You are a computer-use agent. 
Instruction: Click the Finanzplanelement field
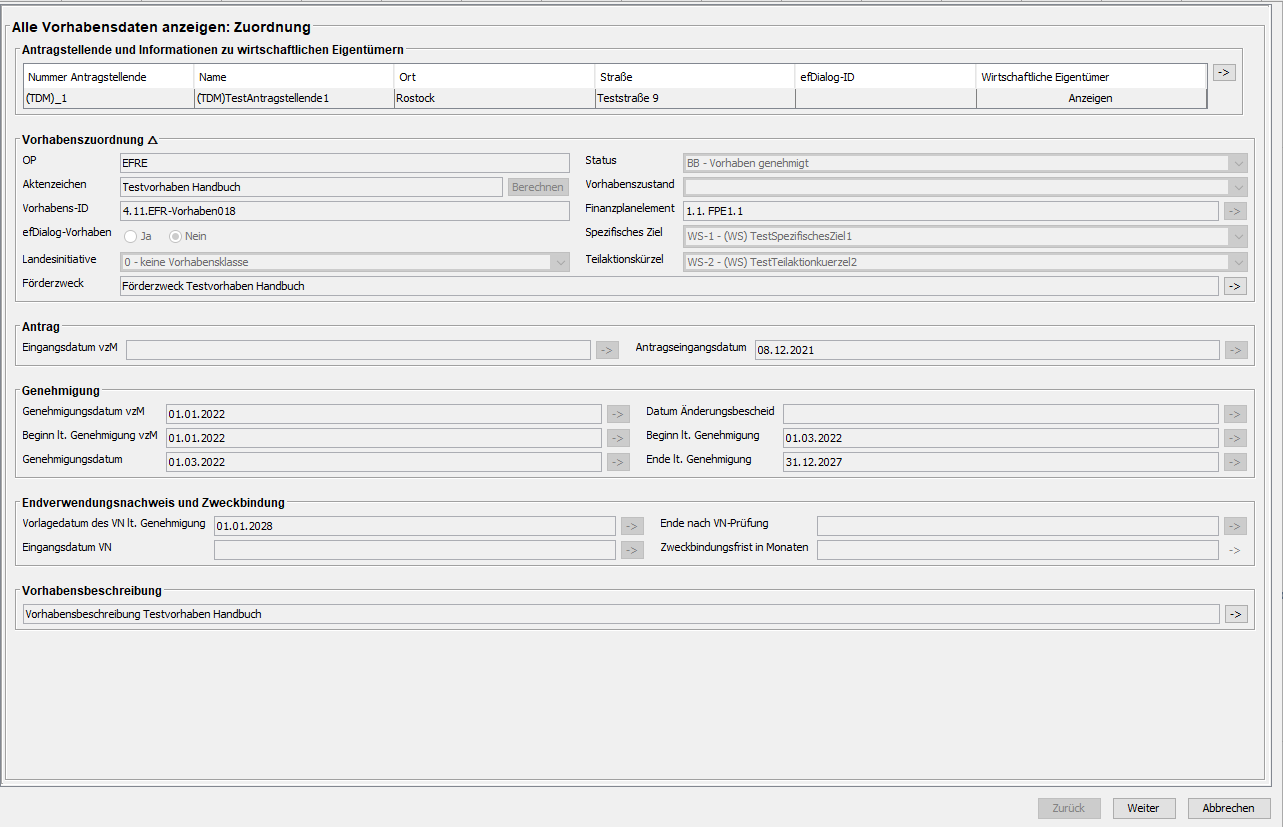950,211
